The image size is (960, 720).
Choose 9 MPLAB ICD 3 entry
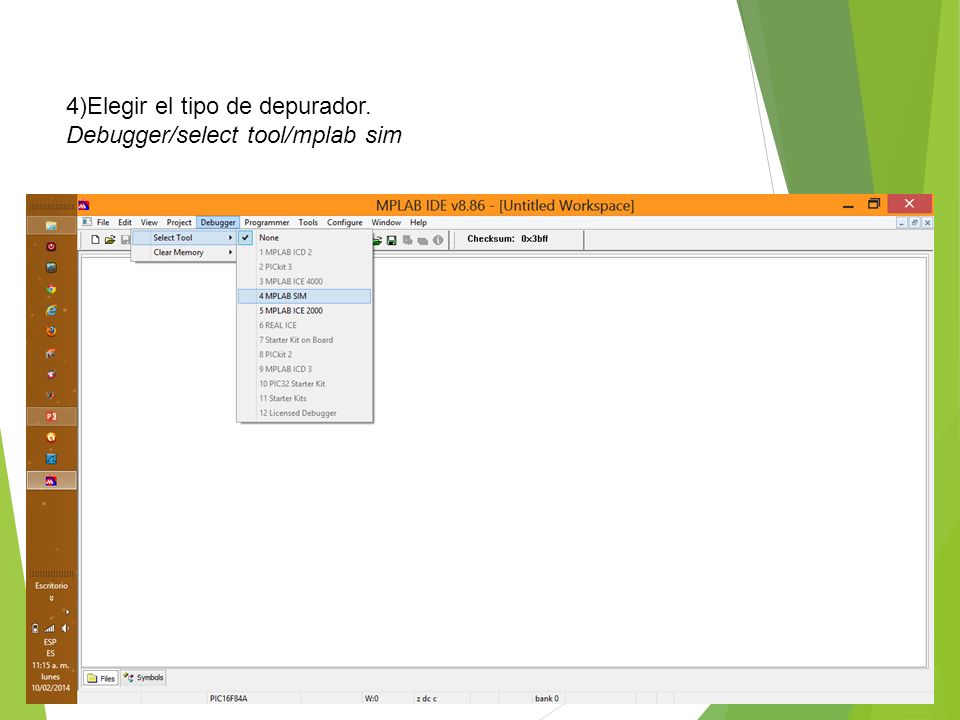pyautogui.click(x=304, y=369)
